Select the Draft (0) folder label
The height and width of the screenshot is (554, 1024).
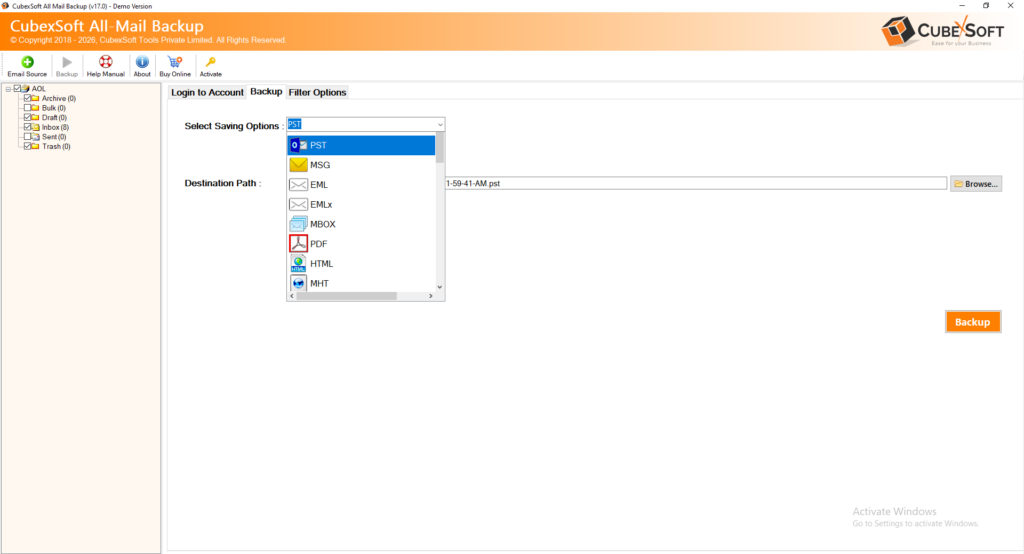tap(54, 118)
